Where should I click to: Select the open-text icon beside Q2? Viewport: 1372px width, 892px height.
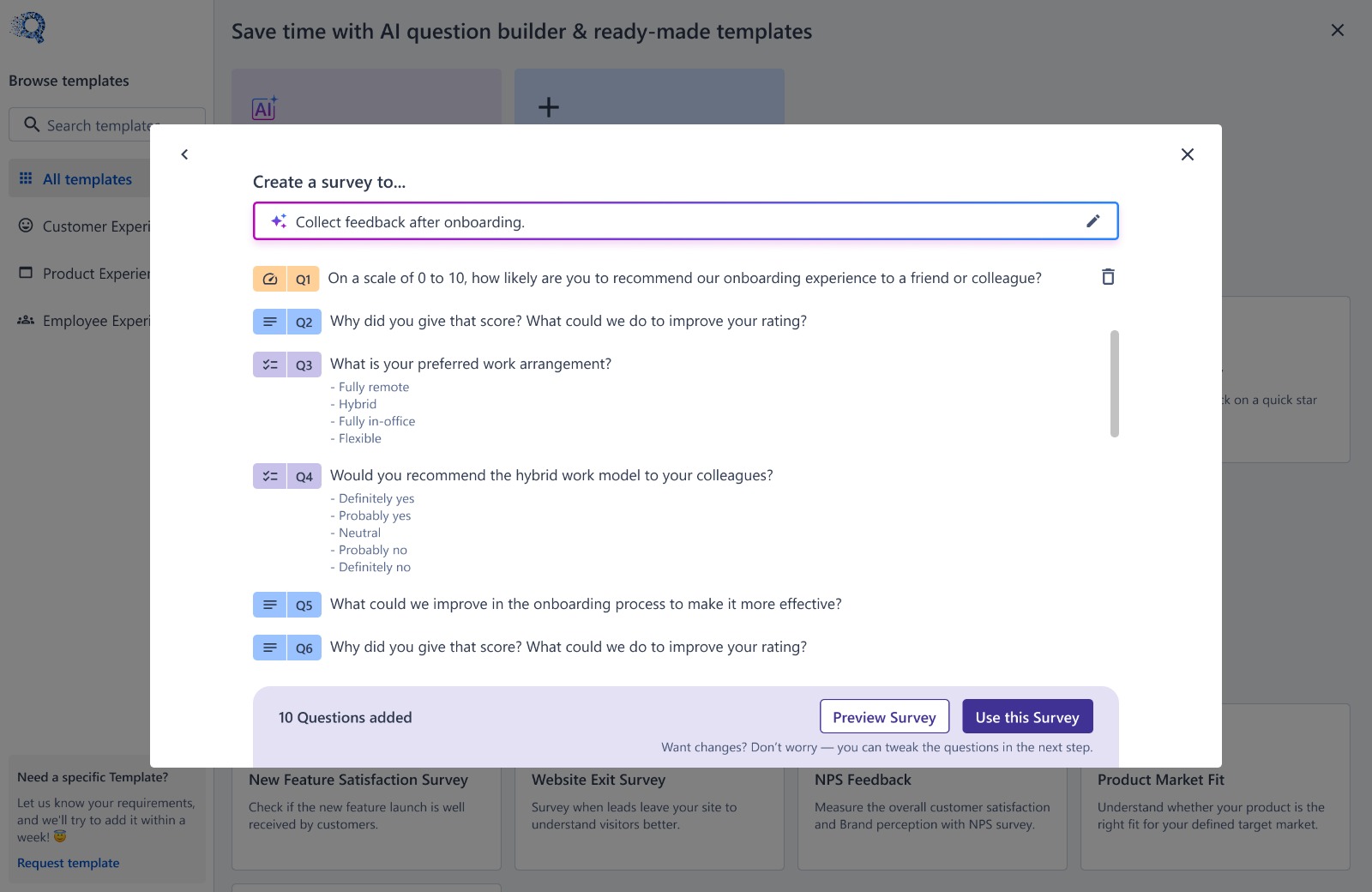click(268, 321)
